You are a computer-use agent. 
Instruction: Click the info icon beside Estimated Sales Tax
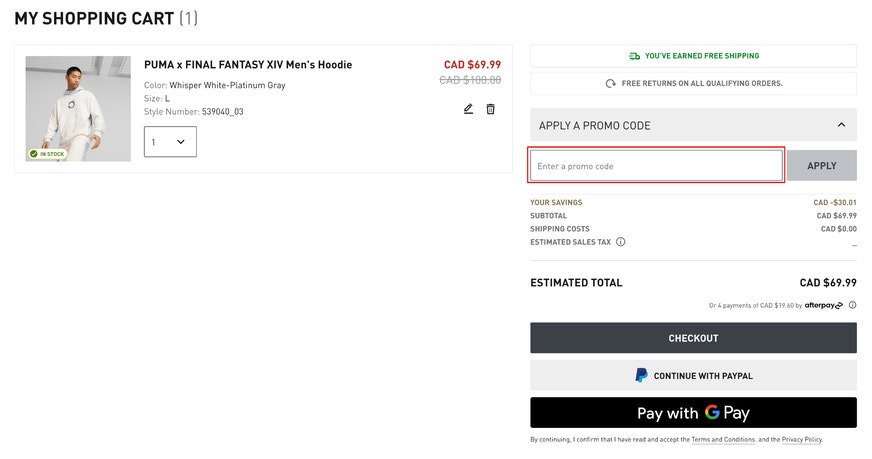point(621,242)
